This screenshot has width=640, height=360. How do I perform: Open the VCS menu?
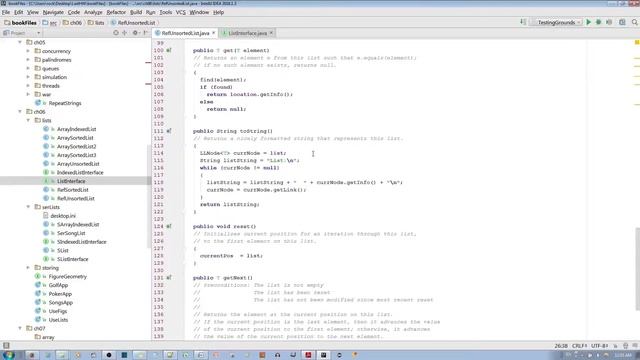pos(180,12)
